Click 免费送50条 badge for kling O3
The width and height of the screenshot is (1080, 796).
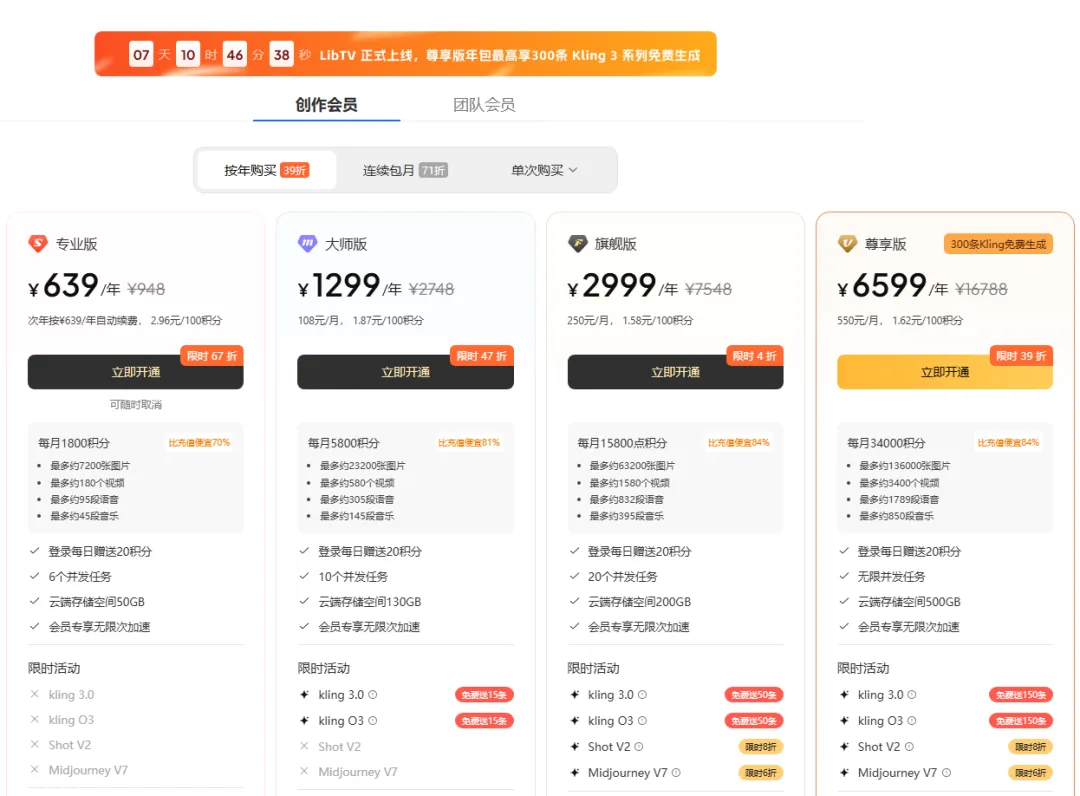click(x=754, y=721)
